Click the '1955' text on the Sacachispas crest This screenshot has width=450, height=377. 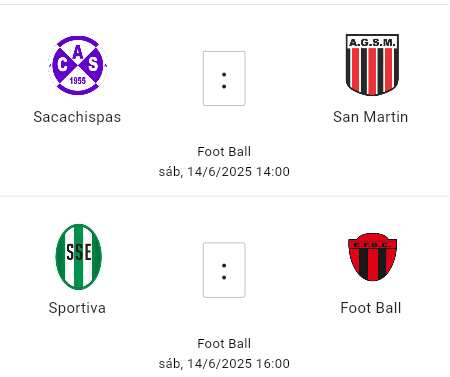[78, 81]
